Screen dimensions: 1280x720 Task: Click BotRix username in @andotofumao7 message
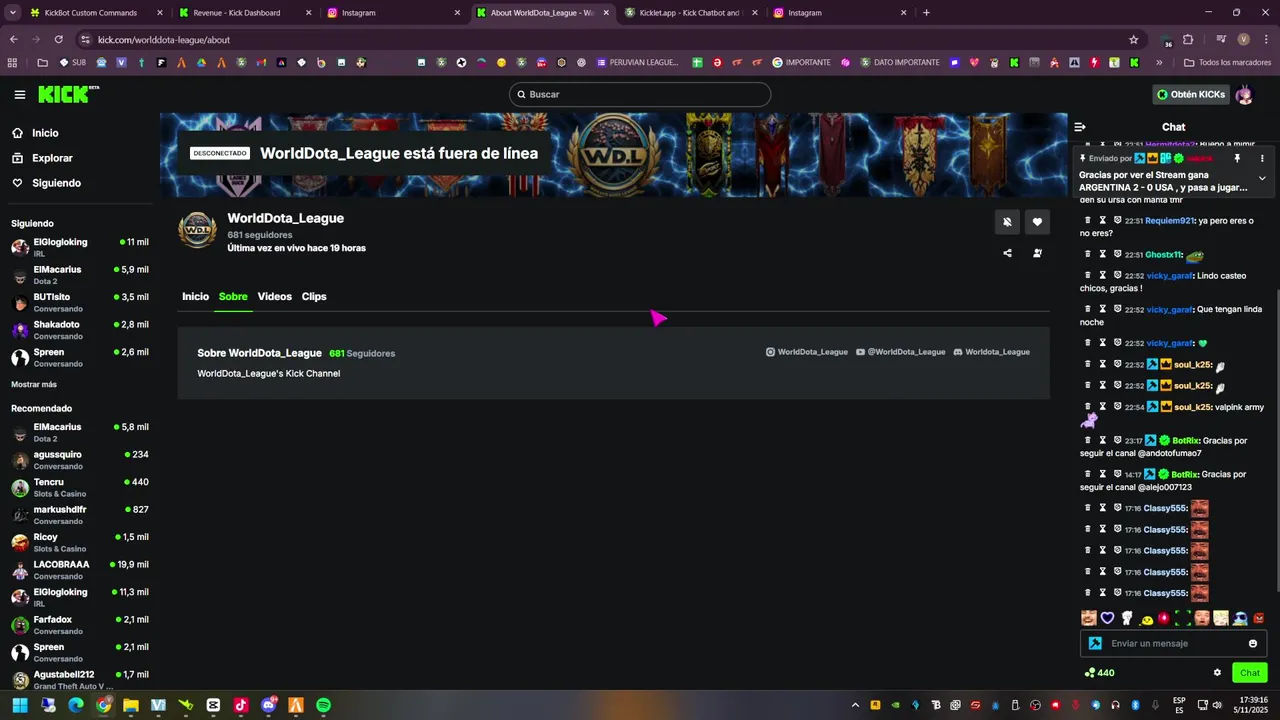1185,441
